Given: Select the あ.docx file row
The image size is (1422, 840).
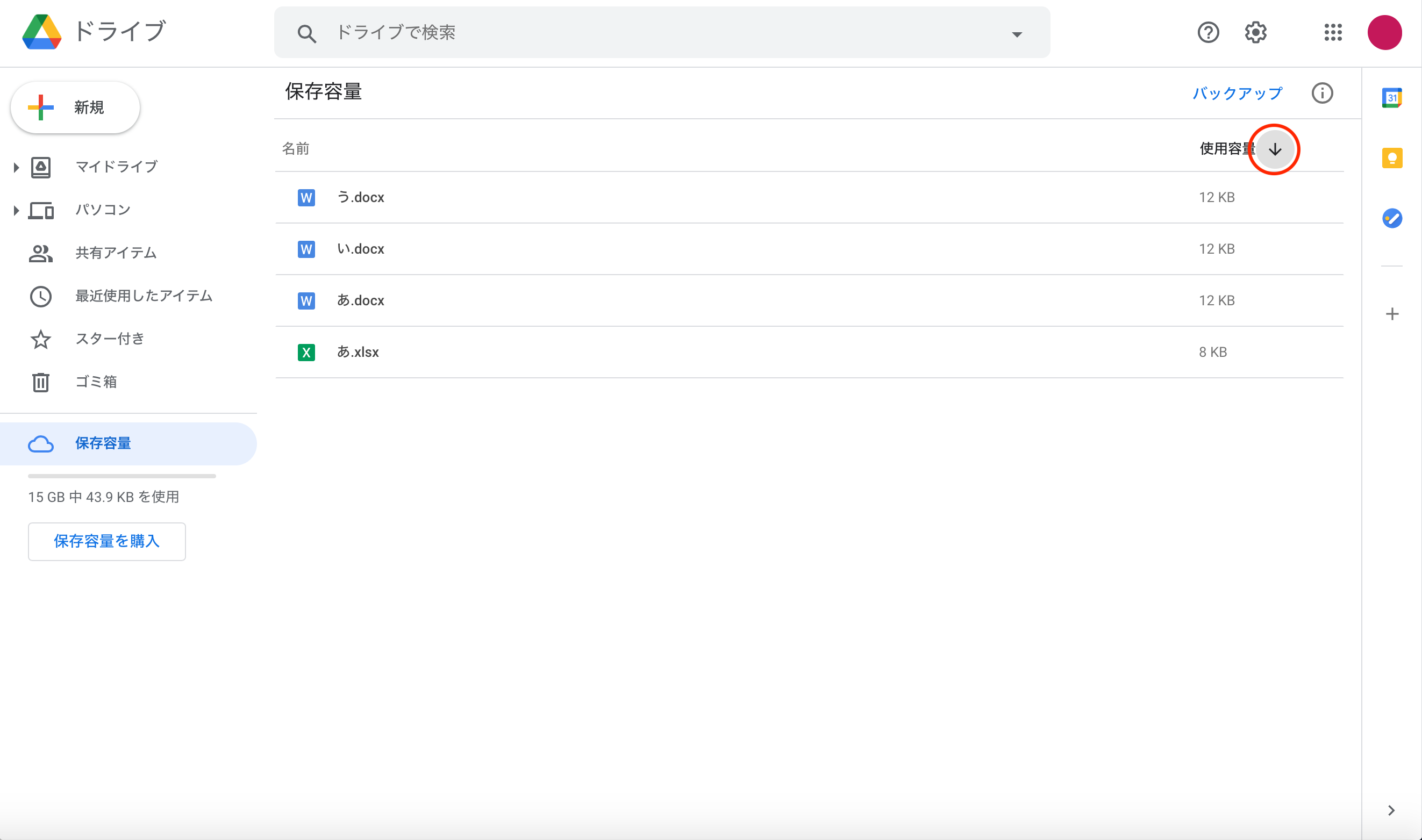Looking at the screenshot, I should pyautogui.click(x=809, y=300).
